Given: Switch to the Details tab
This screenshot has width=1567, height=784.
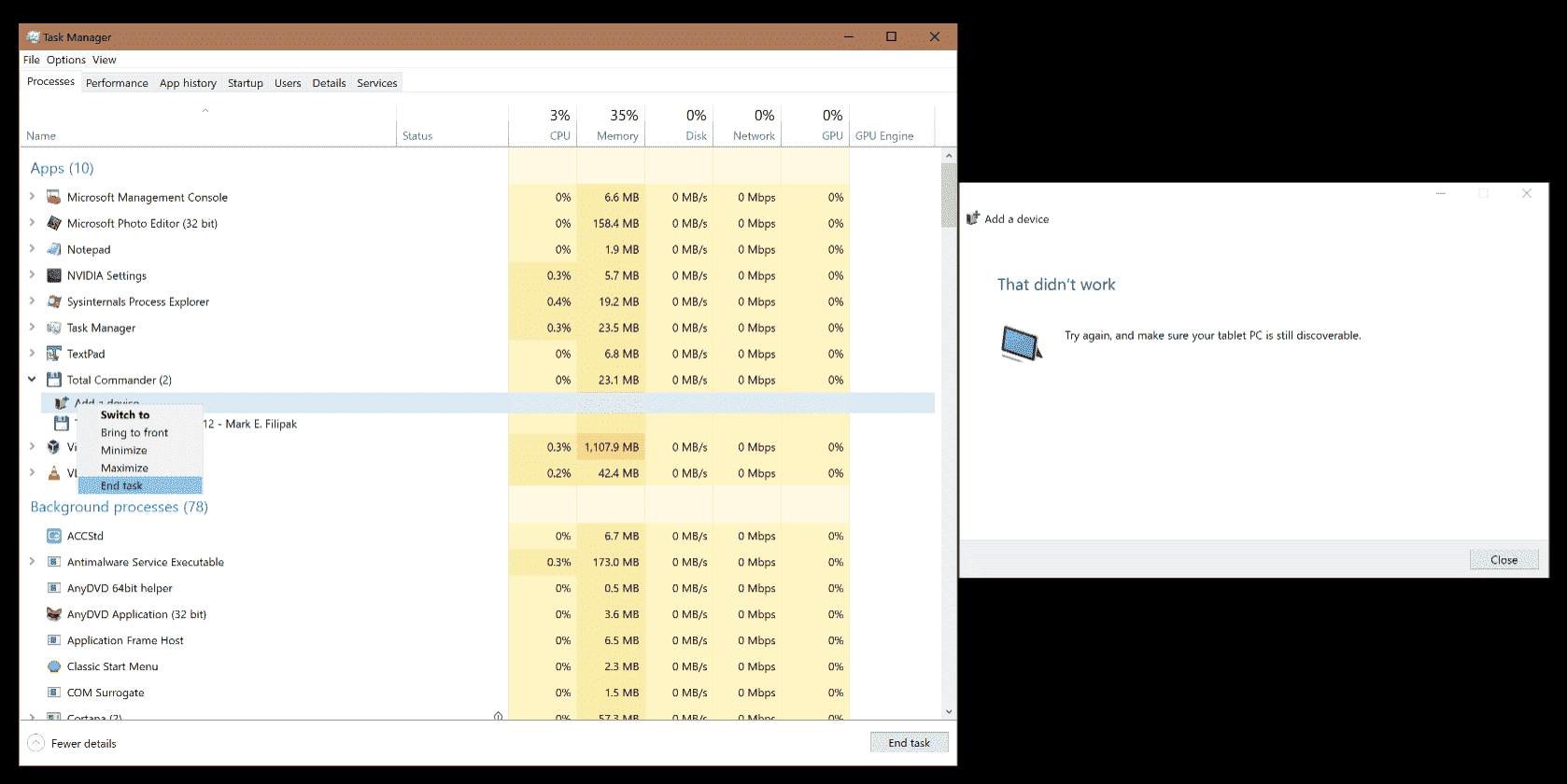Looking at the screenshot, I should click(x=329, y=83).
